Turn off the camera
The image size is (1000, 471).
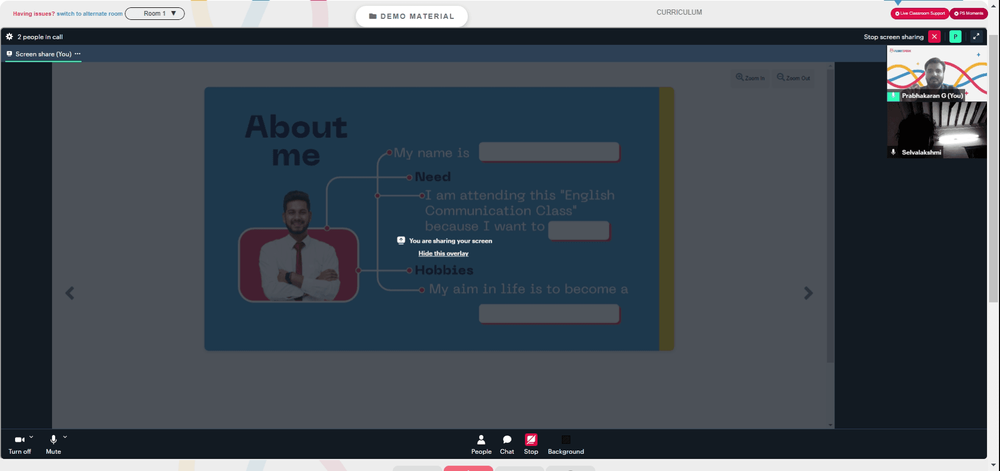click(x=19, y=444)
